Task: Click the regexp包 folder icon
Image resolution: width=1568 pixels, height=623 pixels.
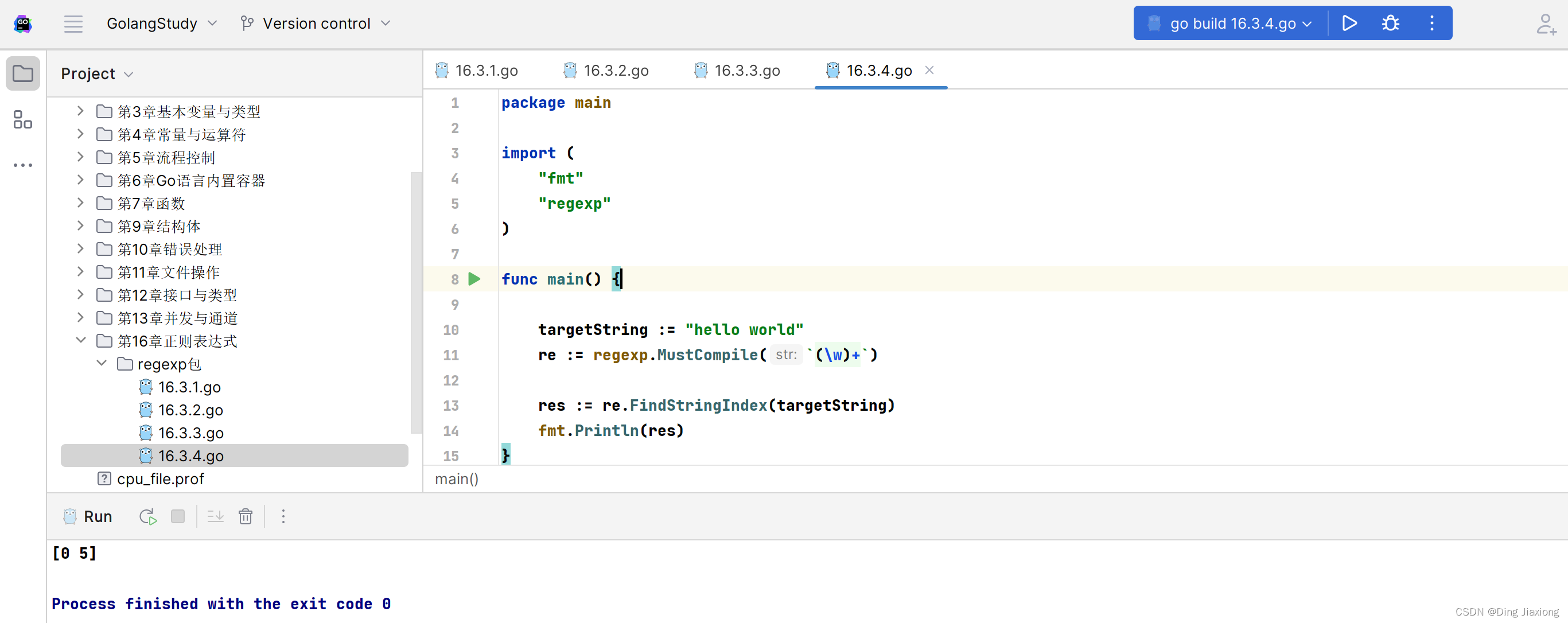Action: tap(124, 364)
